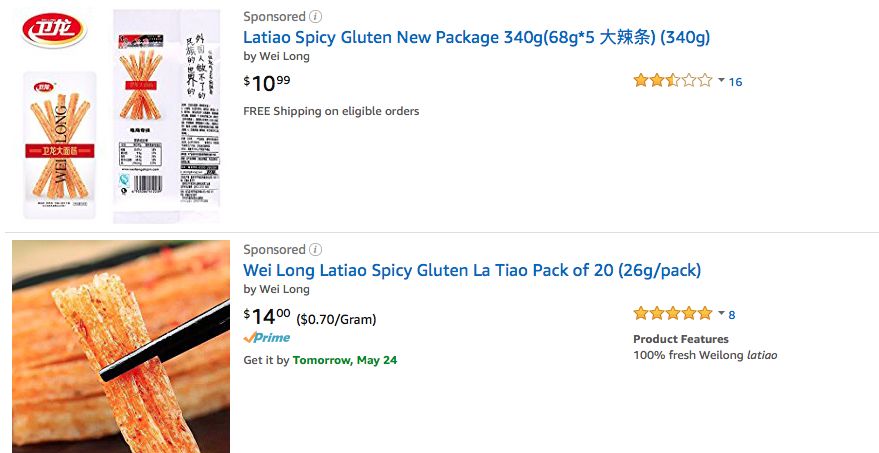
Task: Open the 16 customer reviews link
Action: pyautogui.click(x=736, y=82)
